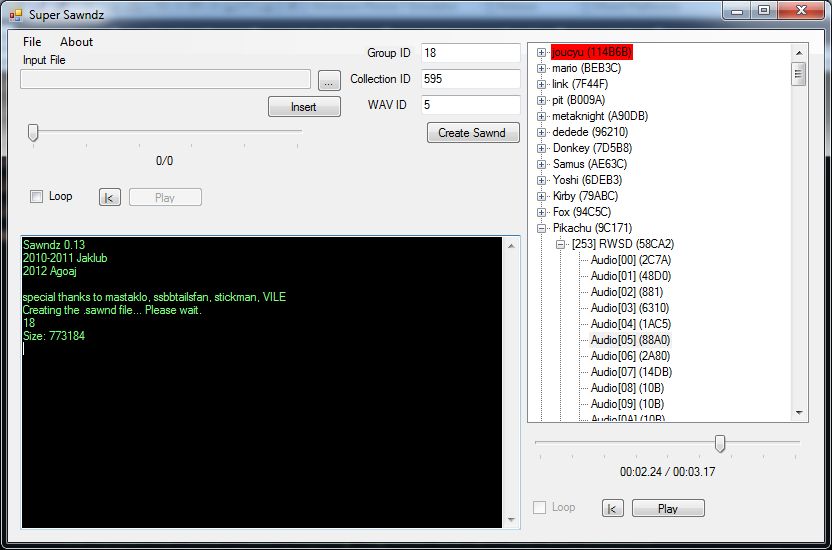Click the input file position slider thumb

coord(33,133)
